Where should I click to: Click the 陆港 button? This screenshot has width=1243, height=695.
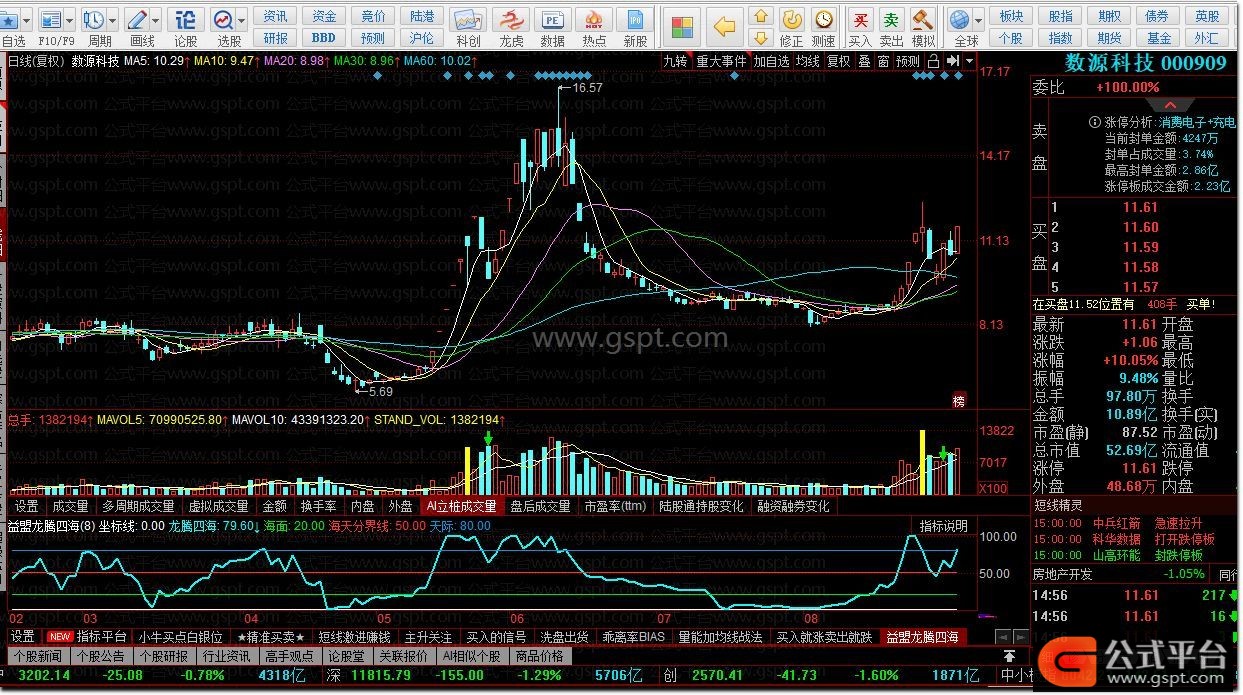pos(422,16)
